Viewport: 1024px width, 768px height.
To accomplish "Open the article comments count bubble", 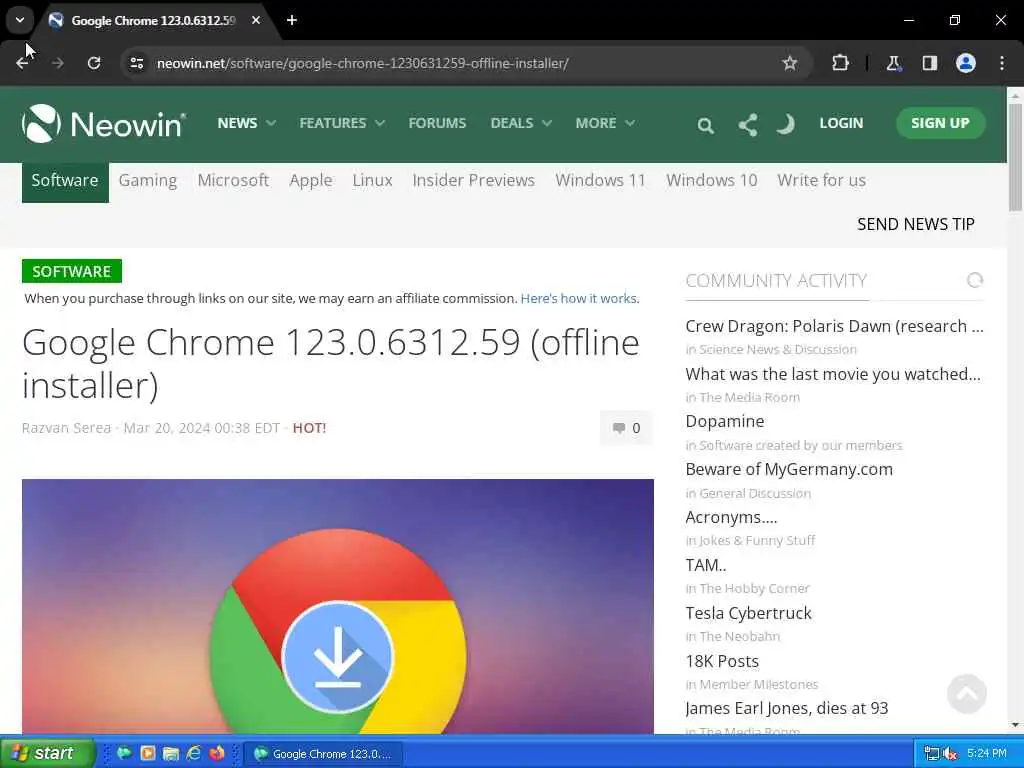I will pos(626,428).
